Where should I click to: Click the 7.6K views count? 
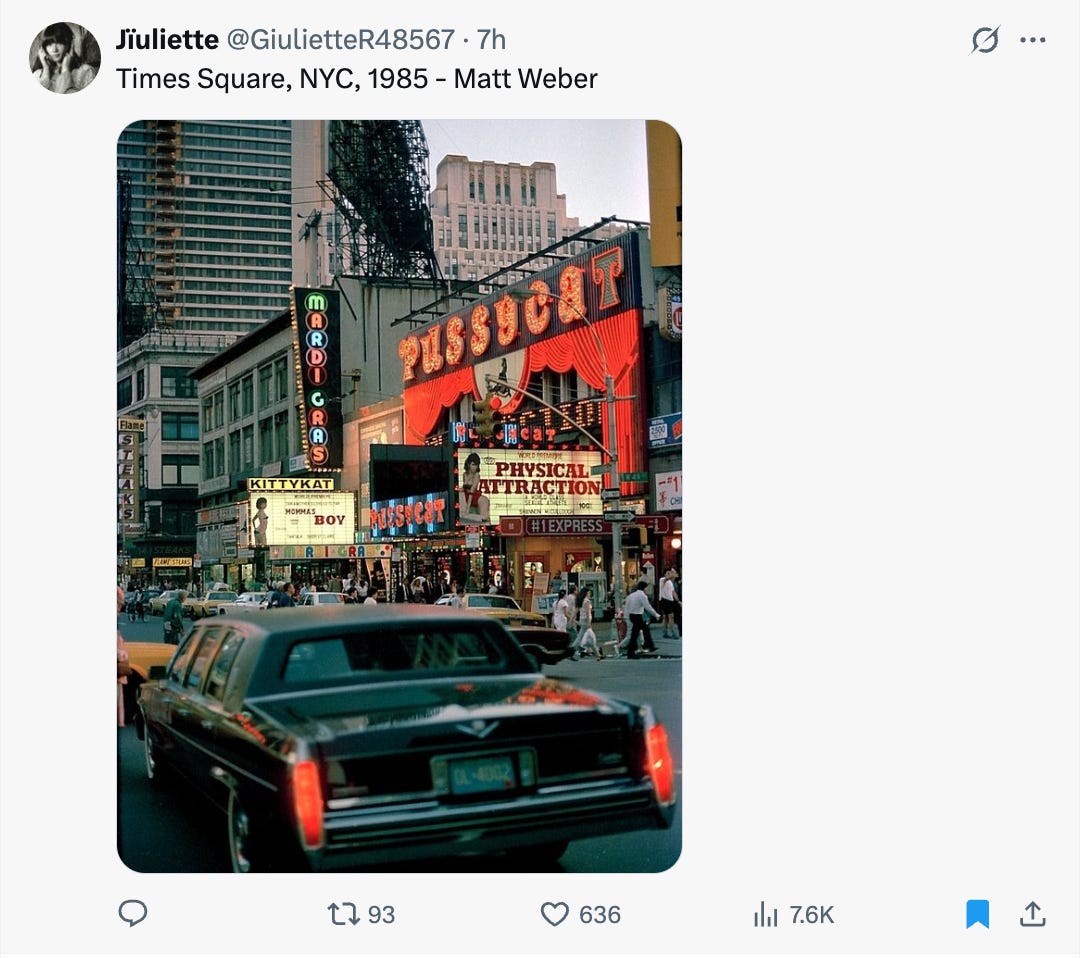811,915
